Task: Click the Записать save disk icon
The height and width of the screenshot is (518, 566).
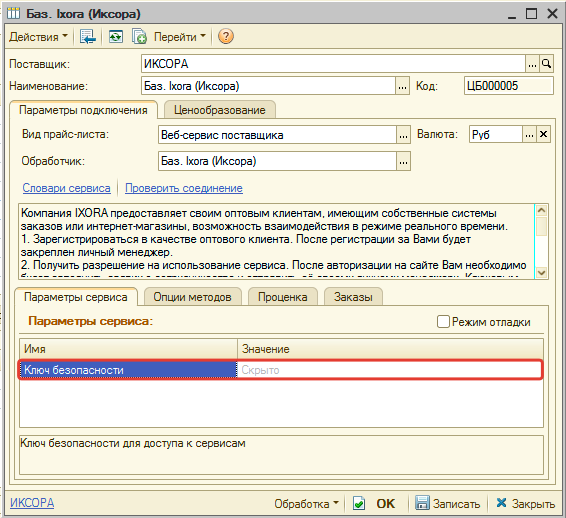Action: tap(422, 503)
